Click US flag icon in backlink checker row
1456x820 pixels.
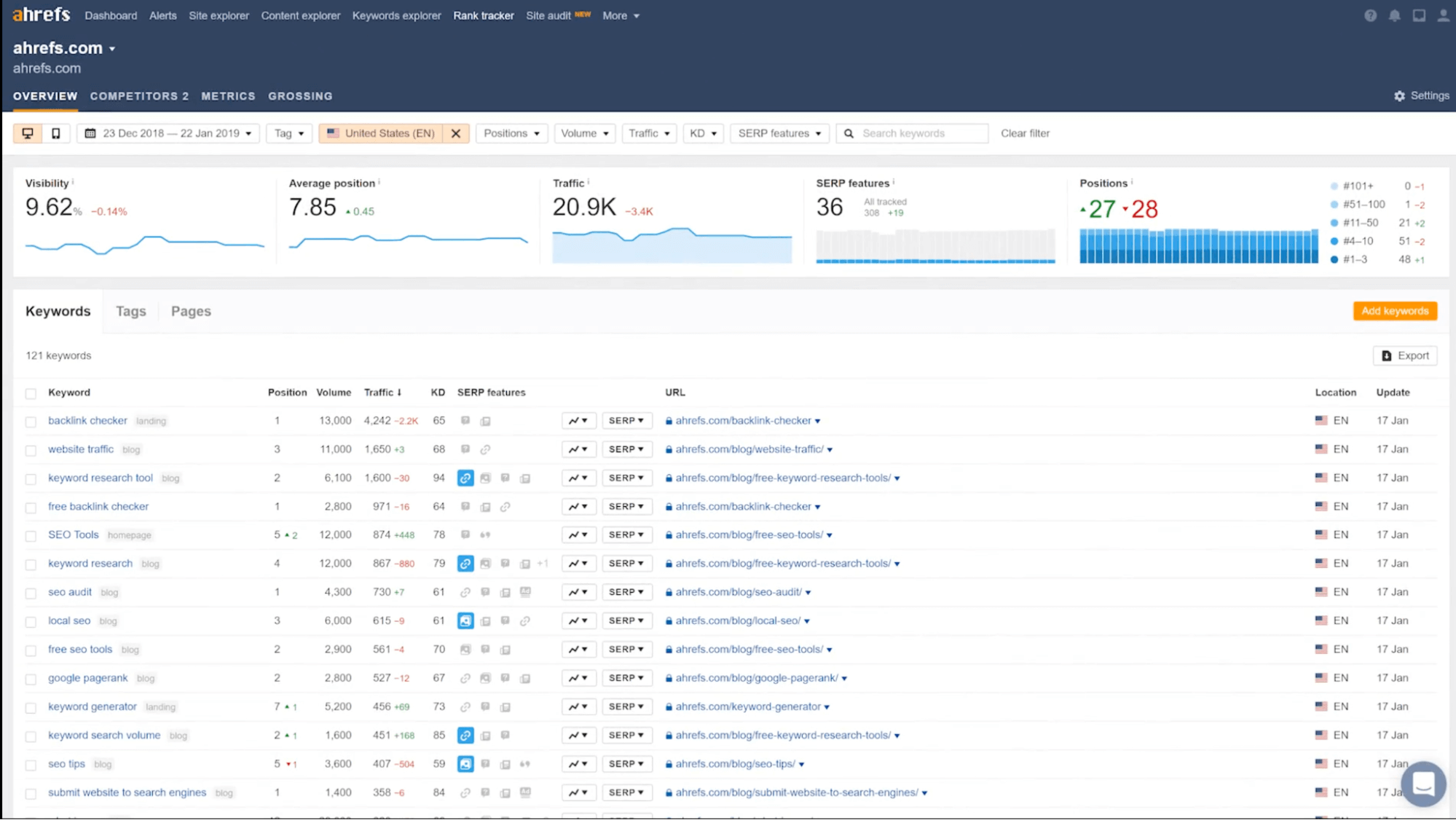click(x=1321, y=420)
